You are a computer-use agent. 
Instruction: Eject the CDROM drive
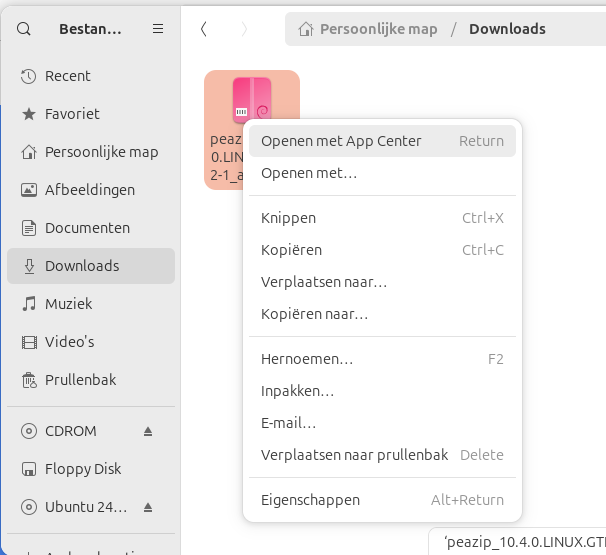(x=148, y=432)
